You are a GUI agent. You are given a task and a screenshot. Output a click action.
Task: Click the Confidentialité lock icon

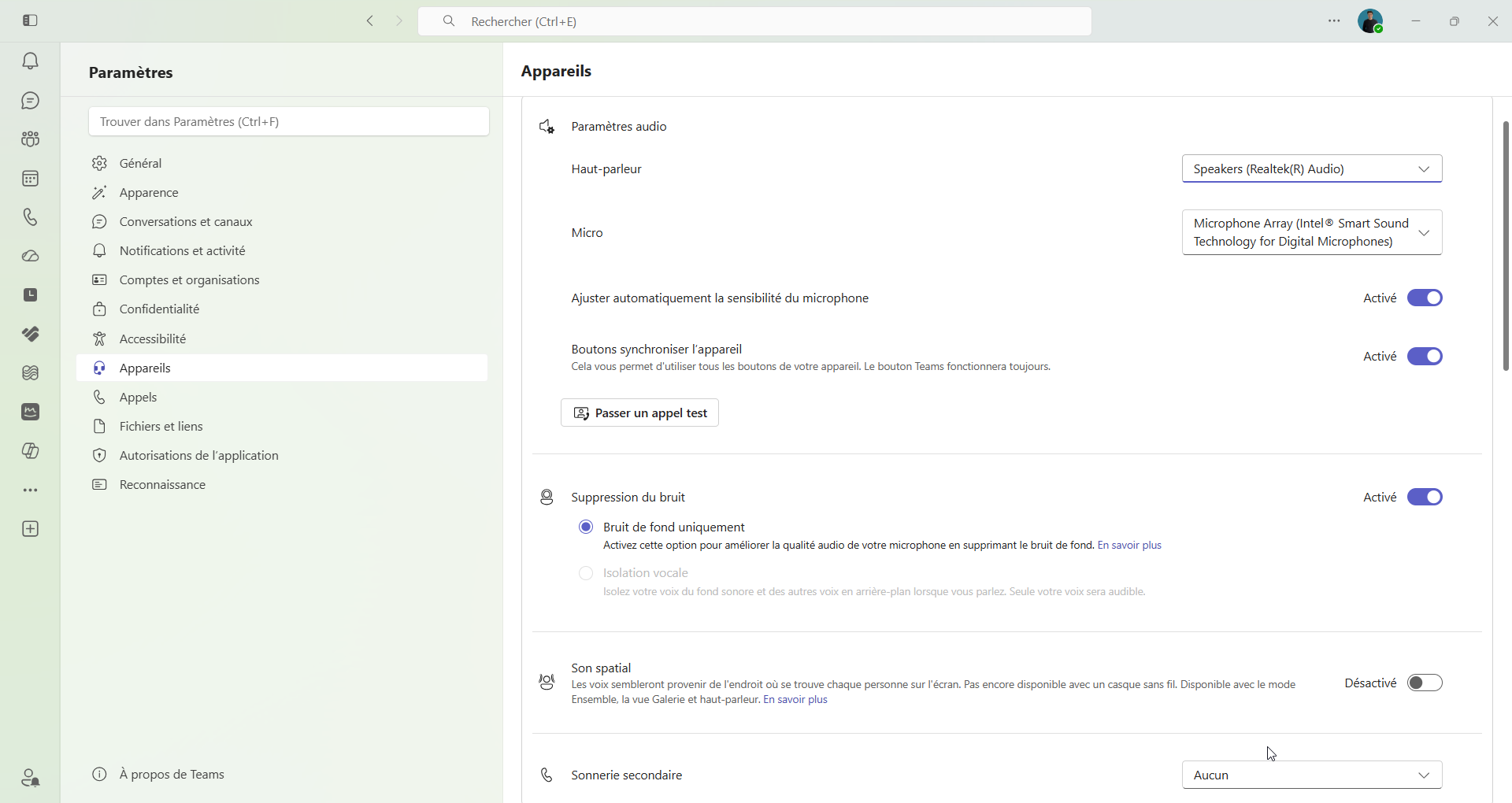pyautogui.click(x=99, y=309)
